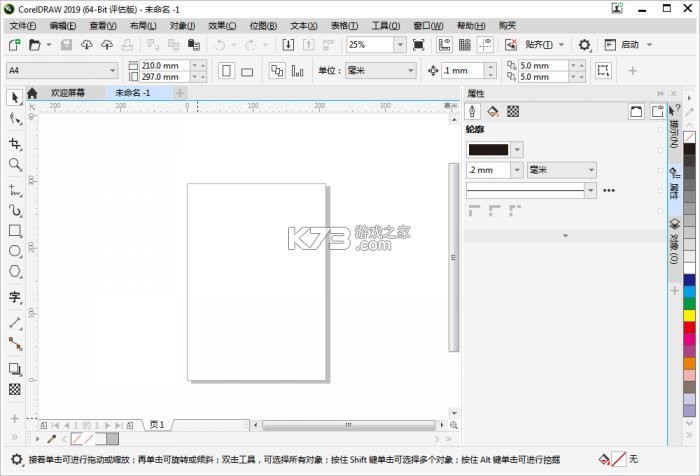The width and height of the screenshot is (700, 476).
Task: Pick yellow swatch in color palette
Action: [689, 316]
